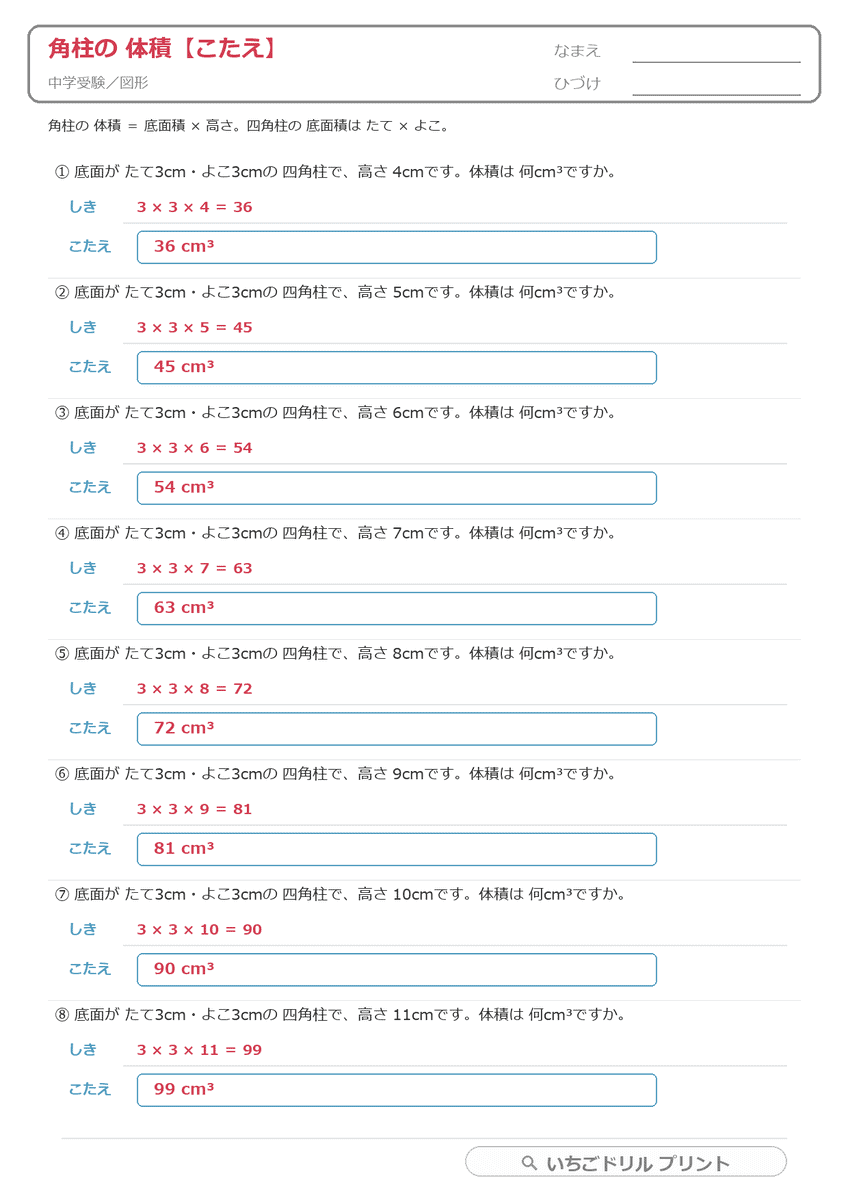Click the 81 cm³ answer box
Viewport: 848px width, 1200px height.
[x=397, y=849]
